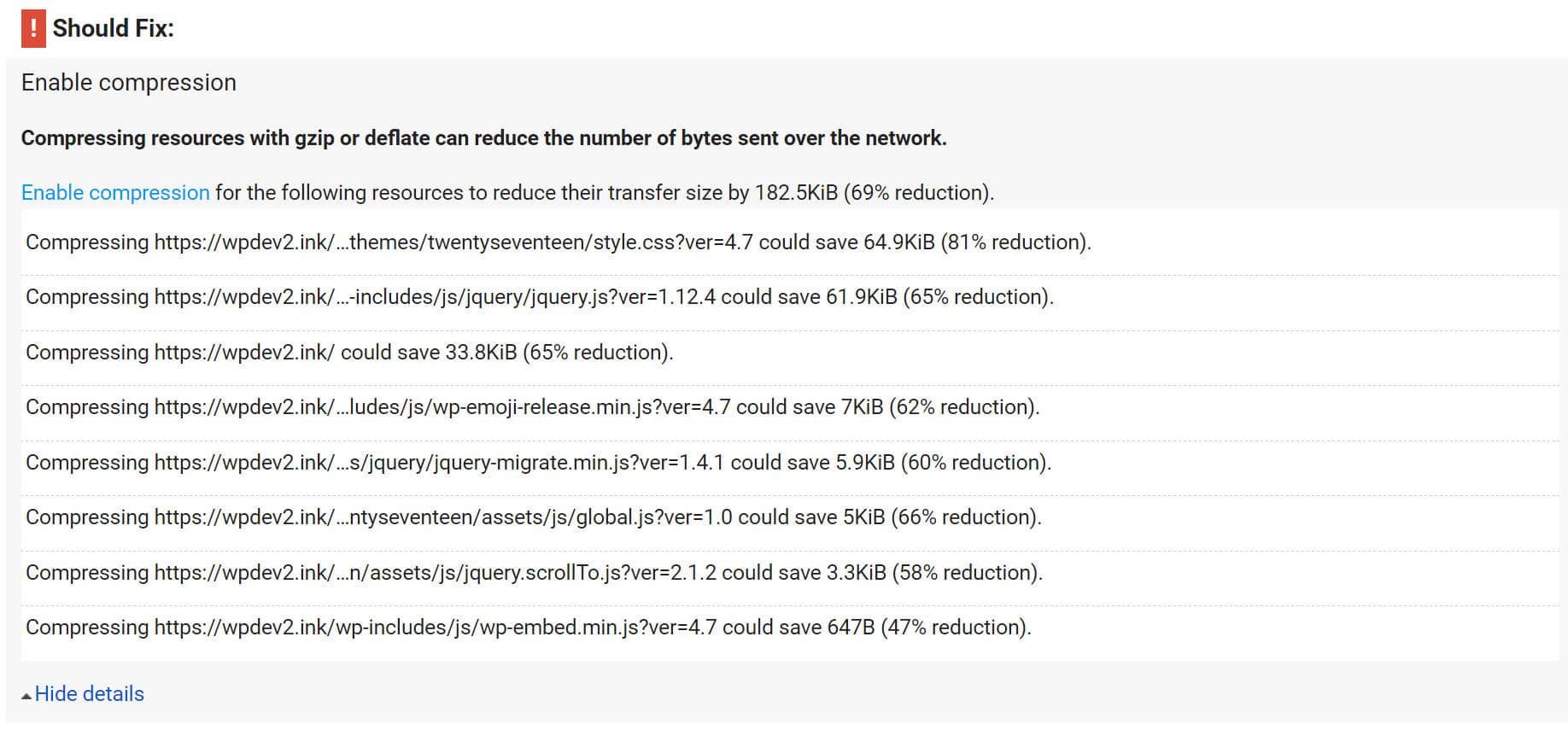Image resolution: width=1568 pixels, height=730 pixels.
Task: Click the jquery-migrate.min.js resource URL
Action: (x=439, y=463)
